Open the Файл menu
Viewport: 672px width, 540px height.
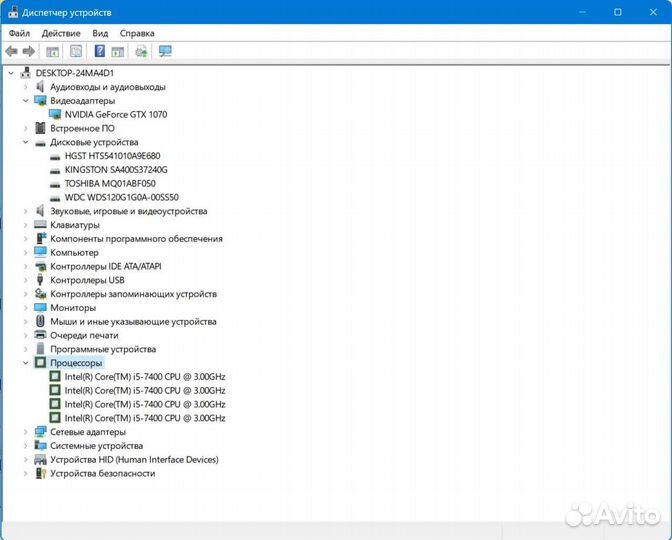point(19,32)
